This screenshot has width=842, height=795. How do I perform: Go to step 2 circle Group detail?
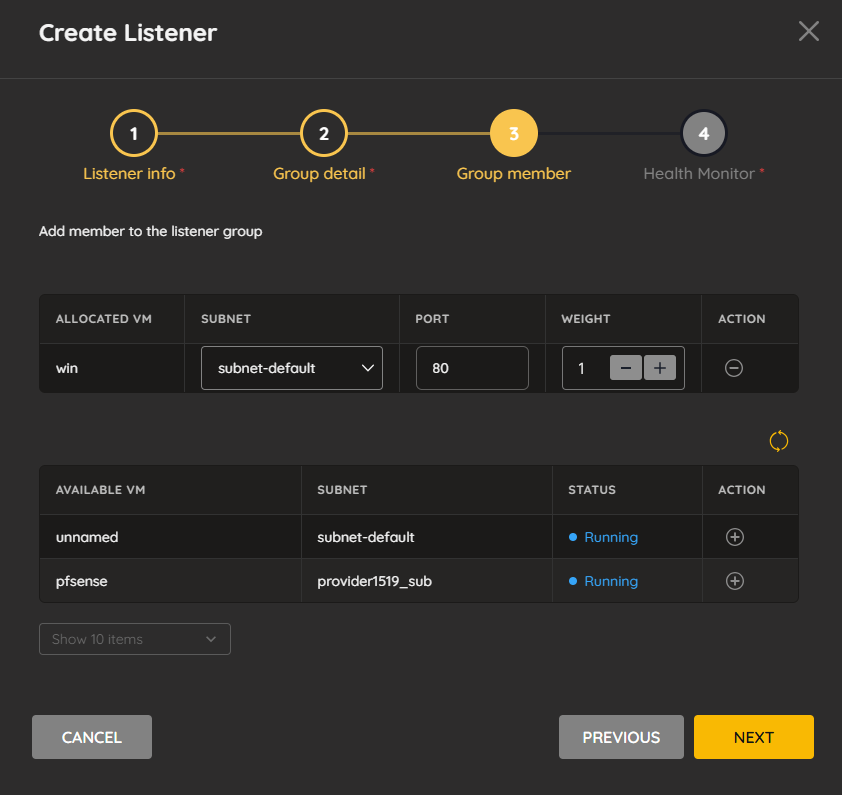pyautogui.click(x=324, y=133)
